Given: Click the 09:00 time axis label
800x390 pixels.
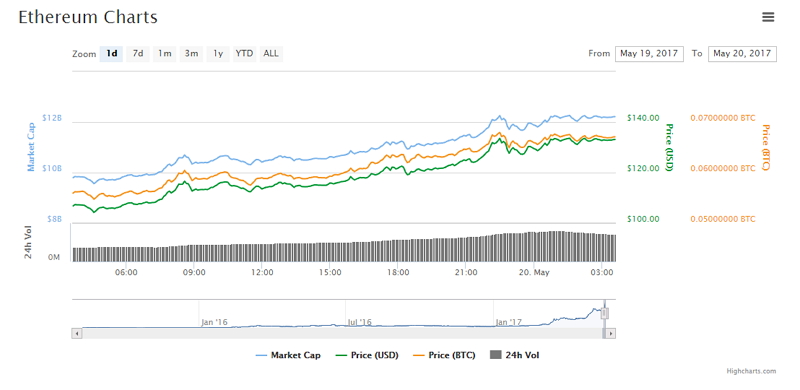Looking at the screenshot, I should pyautogui.click(x=194, y=272).
